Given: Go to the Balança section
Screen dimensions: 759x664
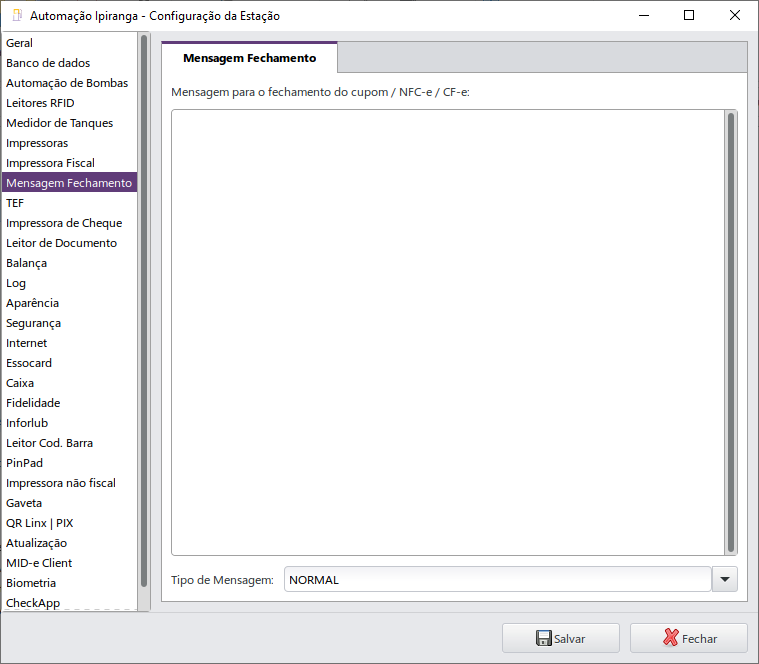Looking at the screenshot, I should (x=69, y=263).
